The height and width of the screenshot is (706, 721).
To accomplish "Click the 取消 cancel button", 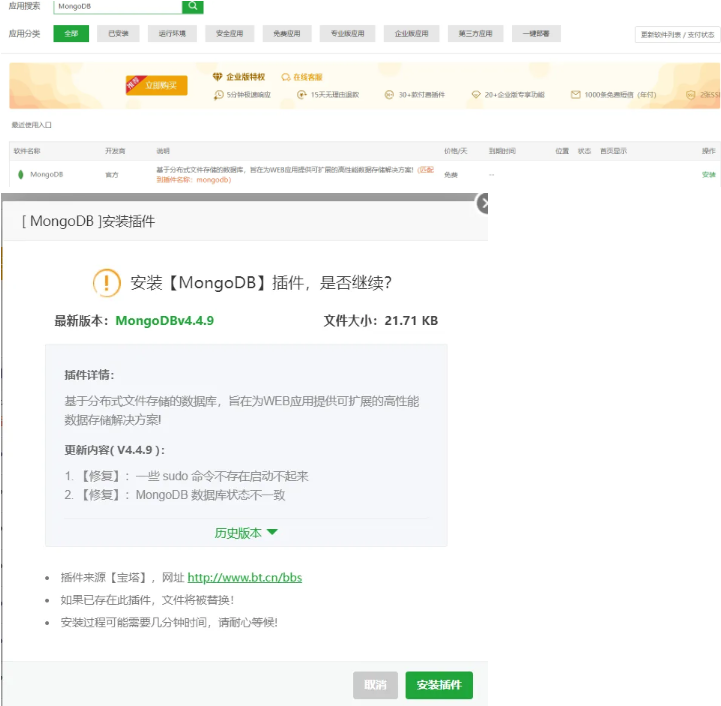I will click(375, 685).
